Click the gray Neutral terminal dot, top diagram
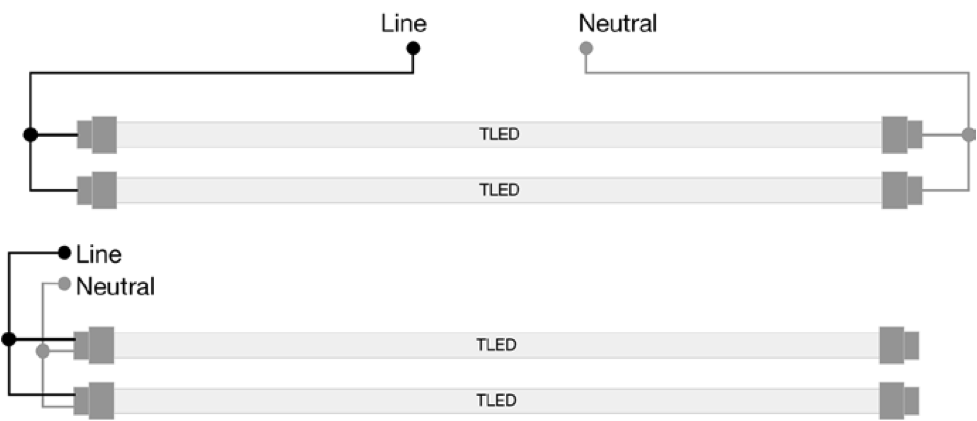 pyautogui.click(x=586, y=48)
